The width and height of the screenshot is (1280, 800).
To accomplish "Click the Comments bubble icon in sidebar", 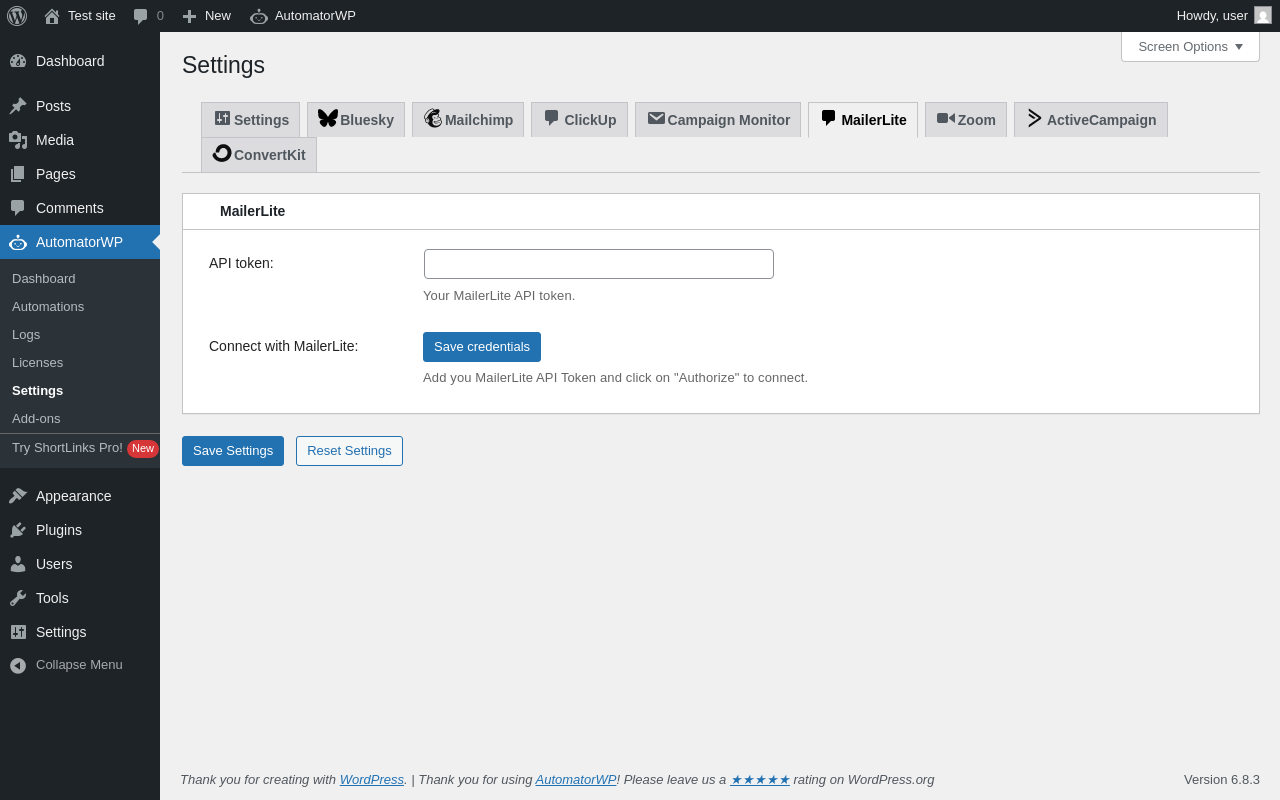I will (x=18, y=208).
